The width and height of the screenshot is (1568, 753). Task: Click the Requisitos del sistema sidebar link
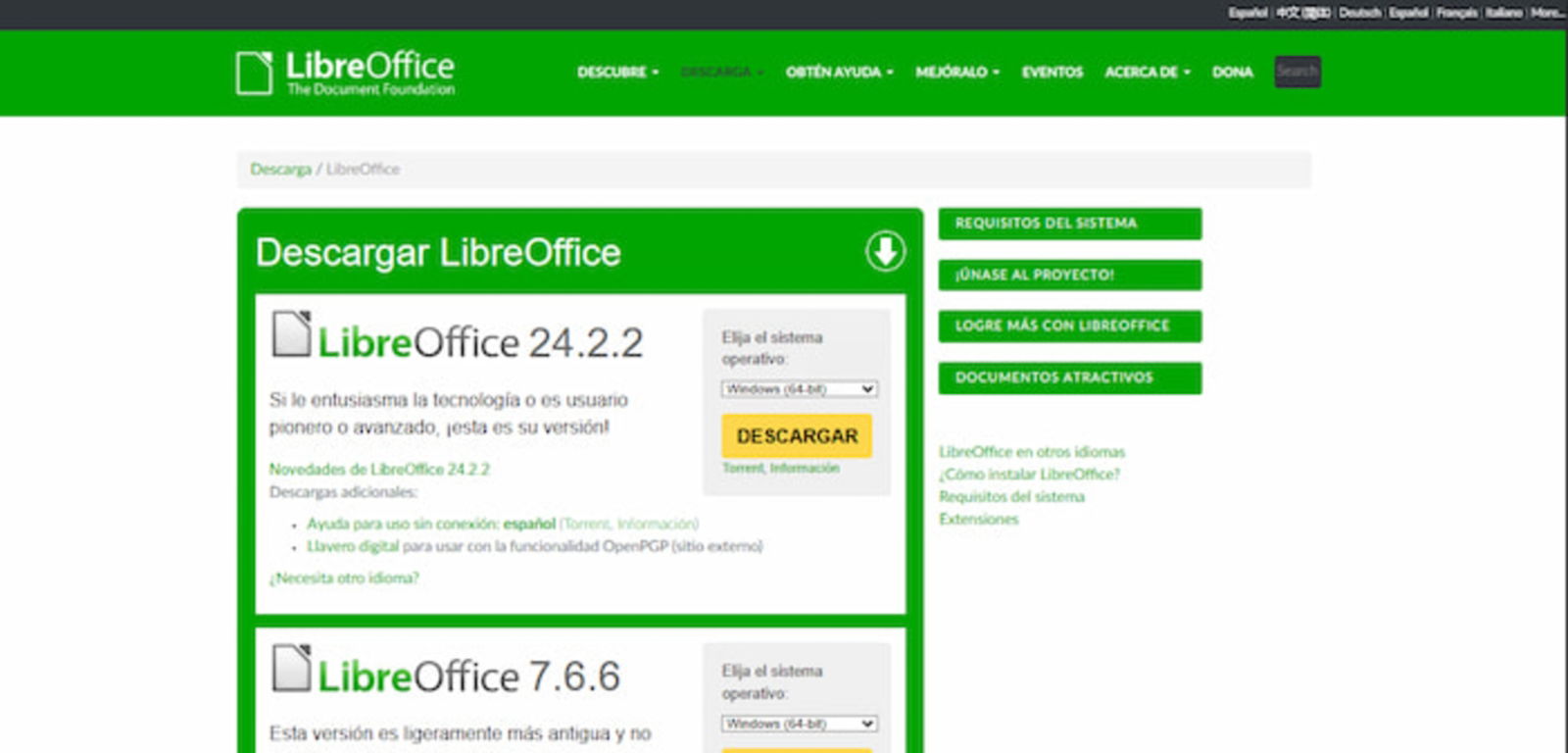[1011, 497]
